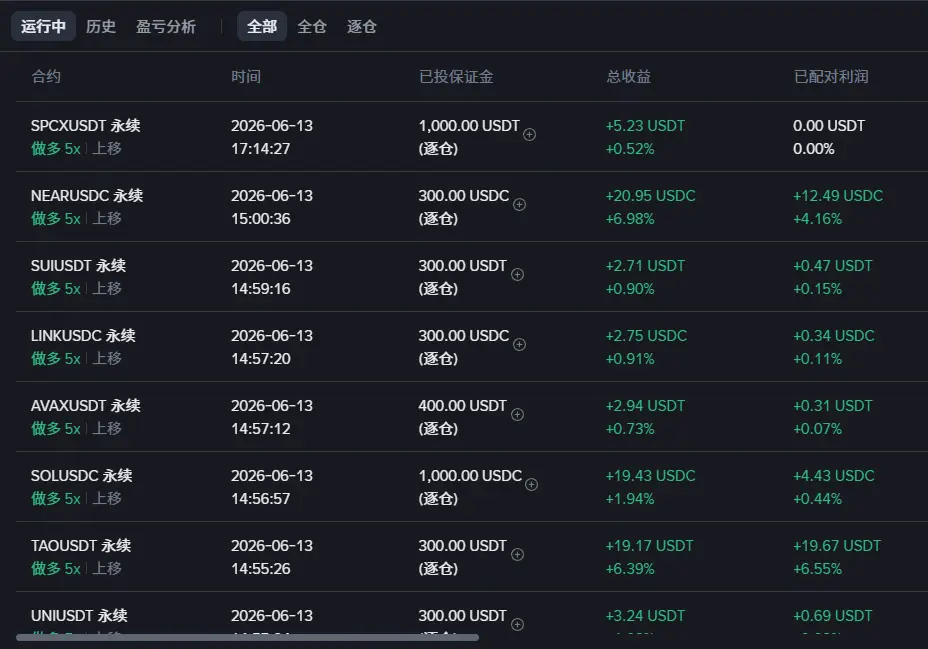Open LINKUSDC 永续 contract row

[83, 335]
